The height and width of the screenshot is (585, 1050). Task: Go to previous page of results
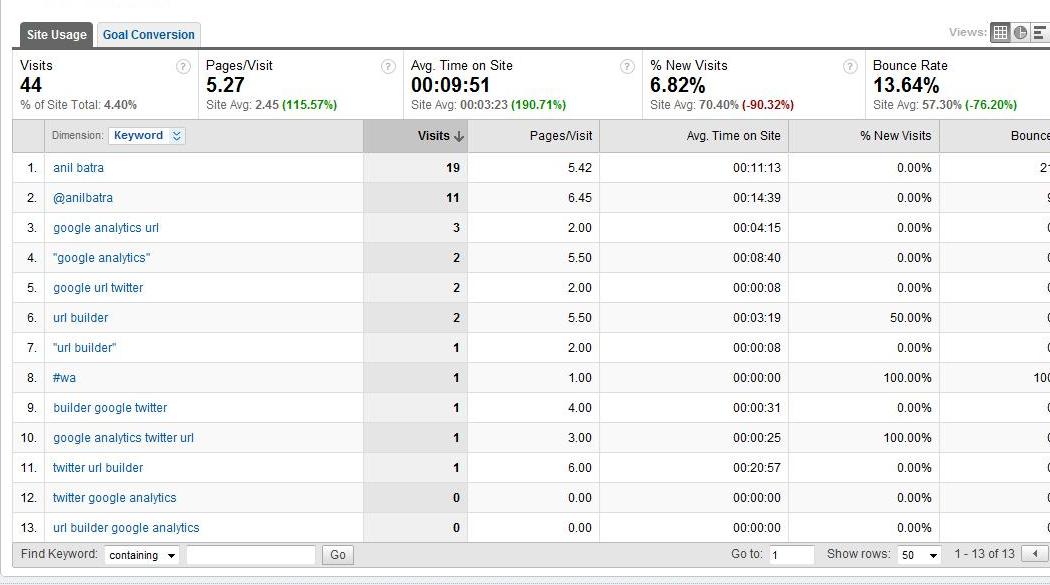tap(1036, 554)
